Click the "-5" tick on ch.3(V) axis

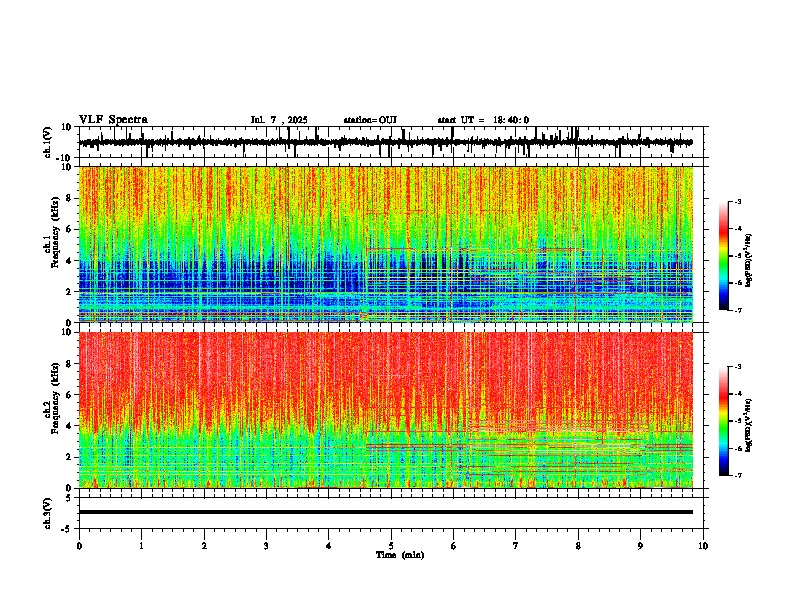(67, 529)
